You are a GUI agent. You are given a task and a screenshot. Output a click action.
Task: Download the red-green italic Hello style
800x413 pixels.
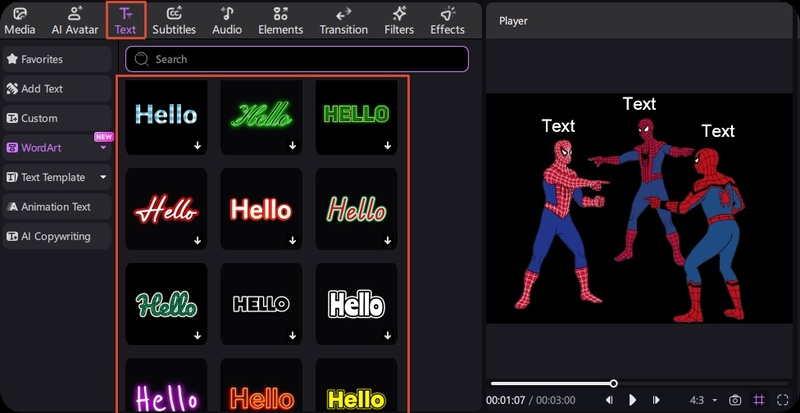[x=387, y=240]
